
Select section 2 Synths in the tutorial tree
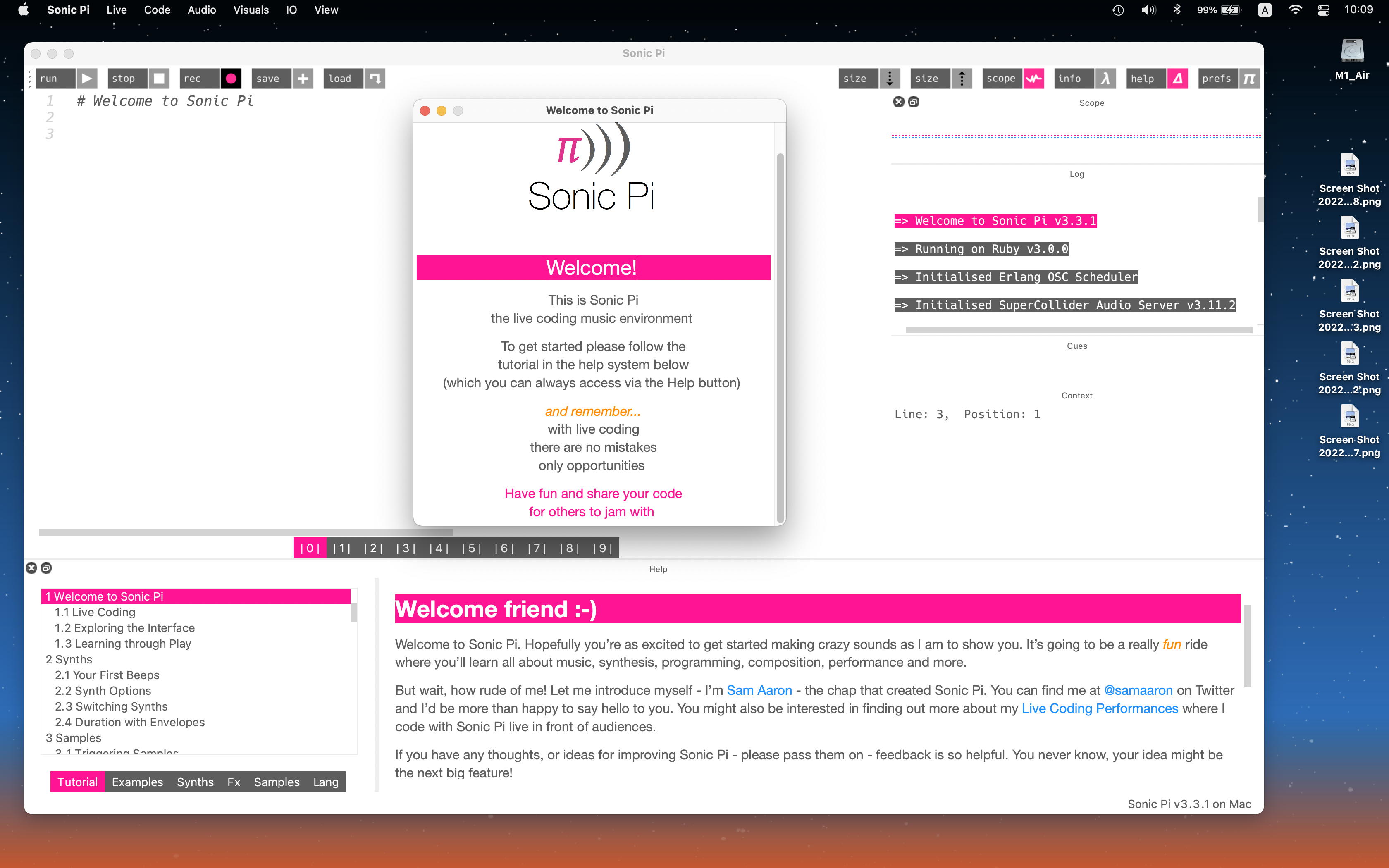(69, 659)
